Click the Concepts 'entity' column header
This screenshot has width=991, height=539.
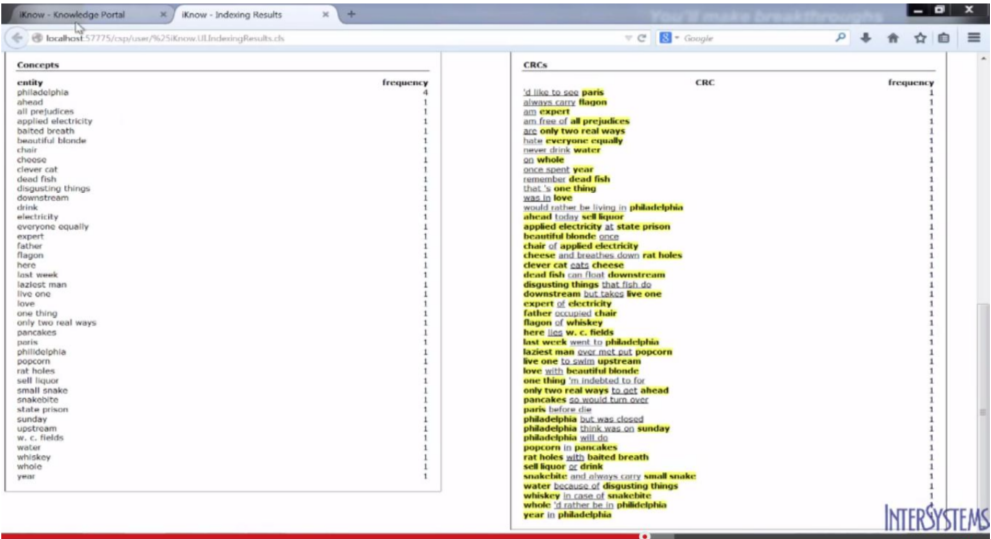(x=30, y=82)
